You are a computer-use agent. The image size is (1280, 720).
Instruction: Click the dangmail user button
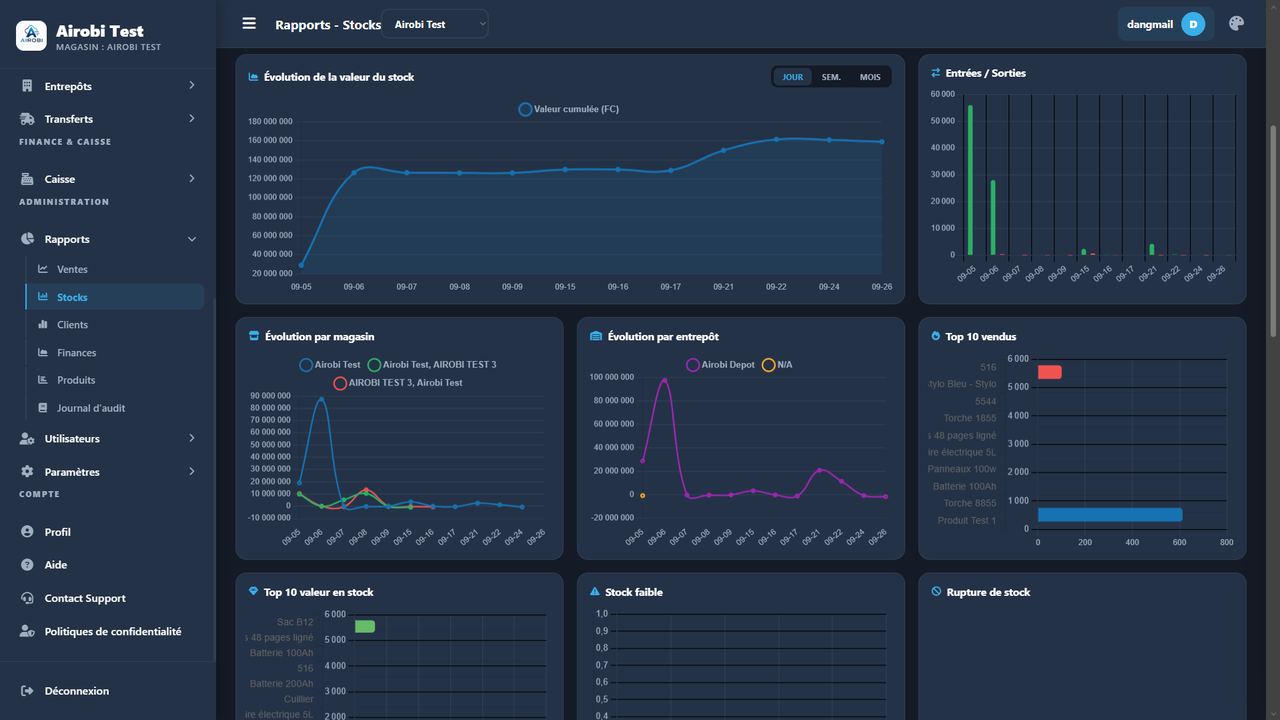tap(1166, 24)
